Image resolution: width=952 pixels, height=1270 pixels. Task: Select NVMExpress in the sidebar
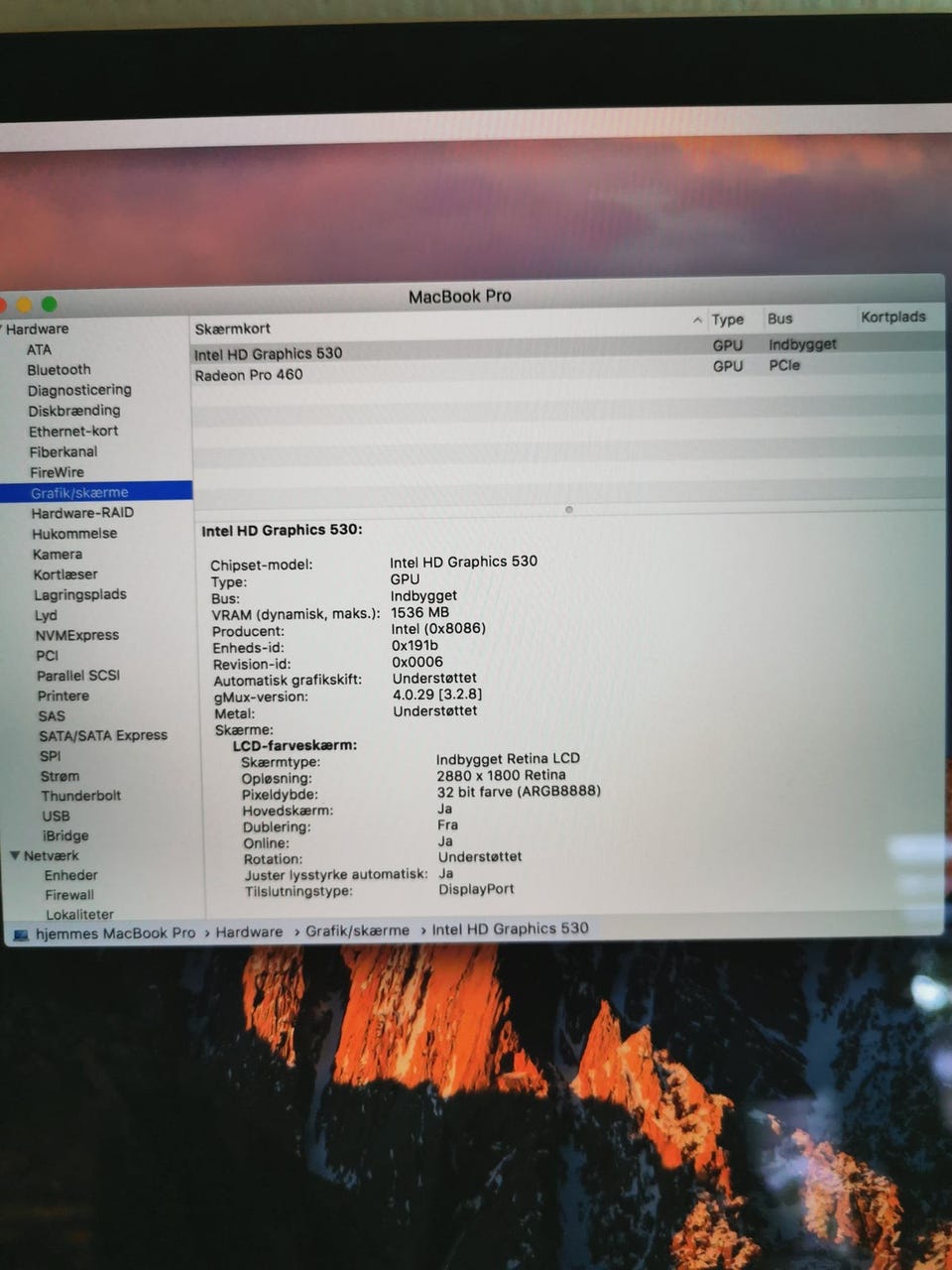coord(76,635)
